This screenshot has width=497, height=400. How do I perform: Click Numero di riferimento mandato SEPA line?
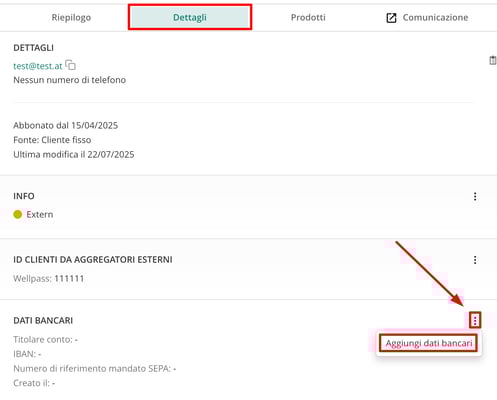coord(95,369)
